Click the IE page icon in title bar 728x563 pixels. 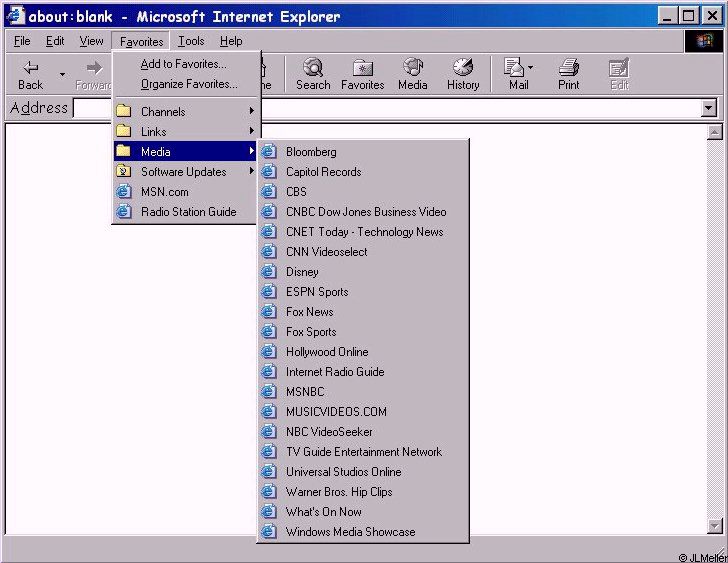tap(16, 16)
